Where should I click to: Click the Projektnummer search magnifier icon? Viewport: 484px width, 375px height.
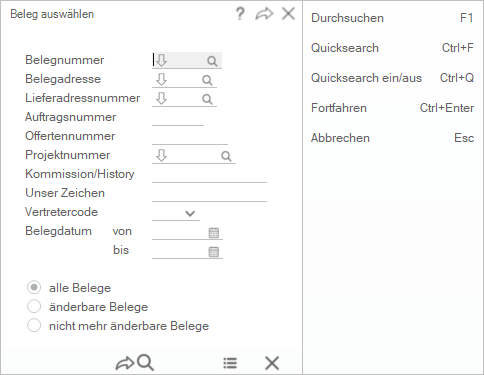pyautogui.click(x=226, y=156)
